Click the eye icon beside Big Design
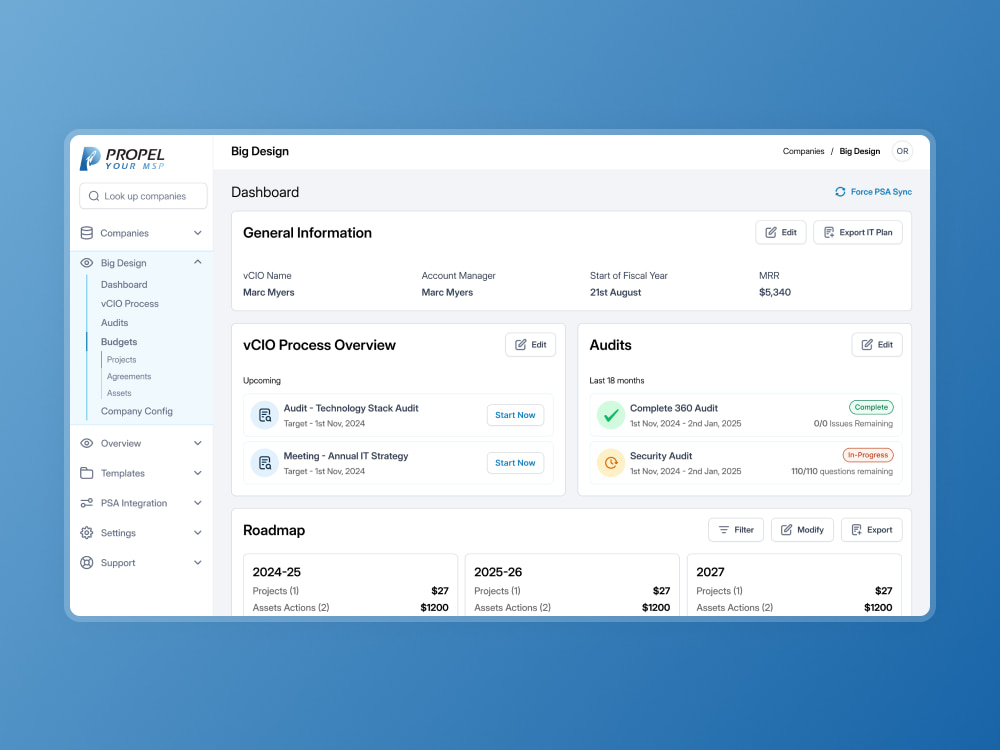This screenshot has height=750, width=1000. point(87,263)
